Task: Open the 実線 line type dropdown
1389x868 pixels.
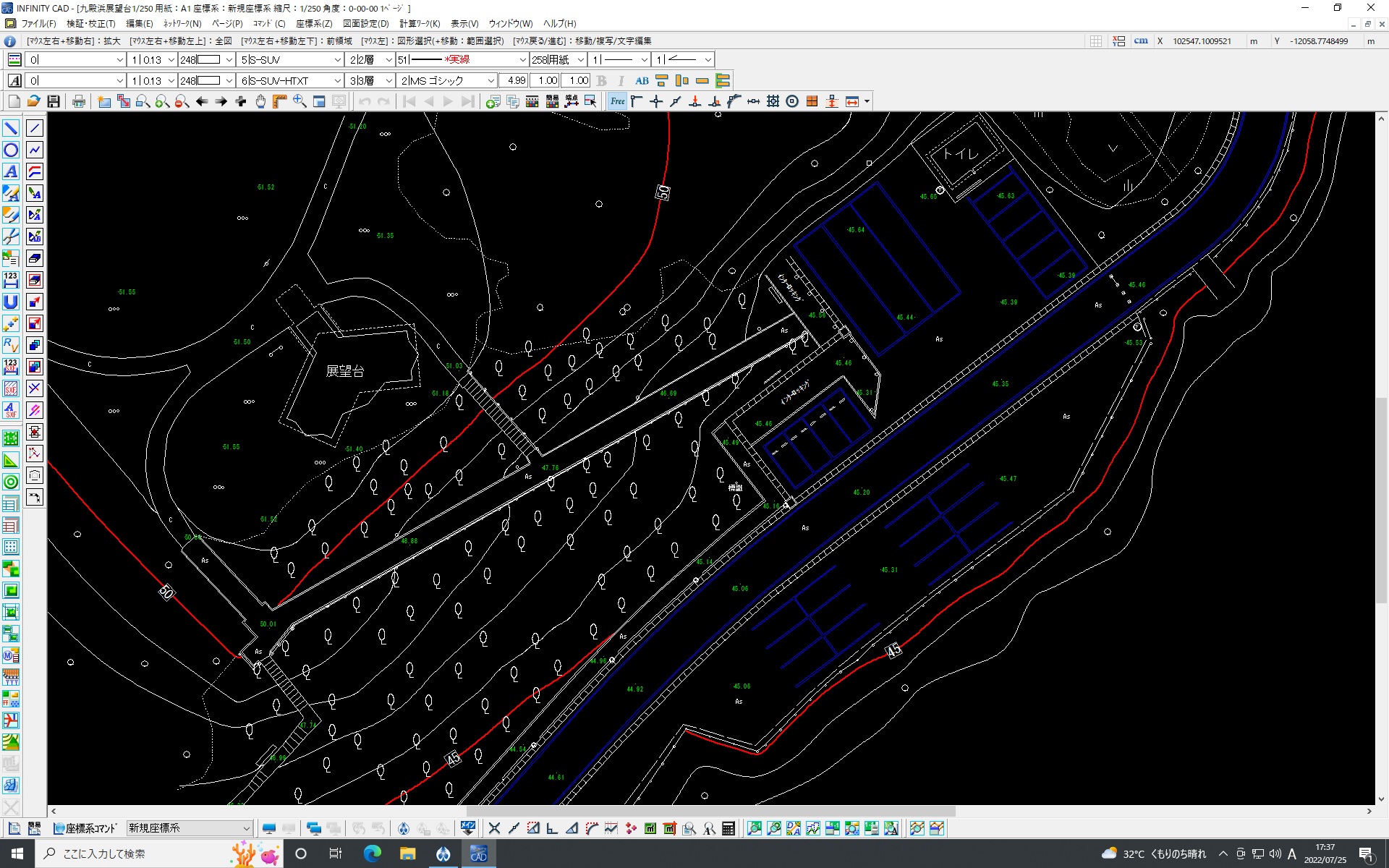Action: pyautogui.click(x=463, y=59)
